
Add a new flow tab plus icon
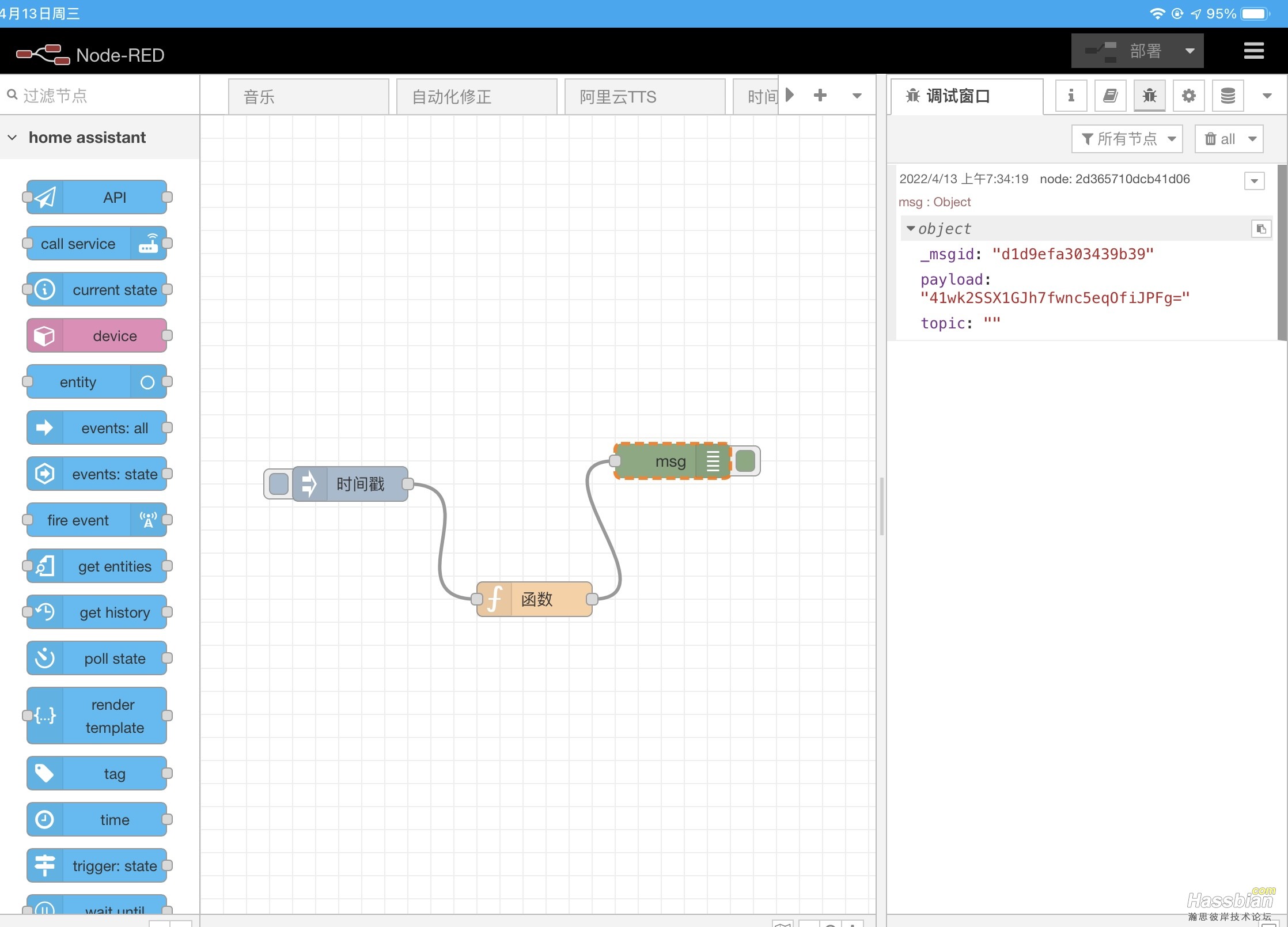[x=820, y=96]
